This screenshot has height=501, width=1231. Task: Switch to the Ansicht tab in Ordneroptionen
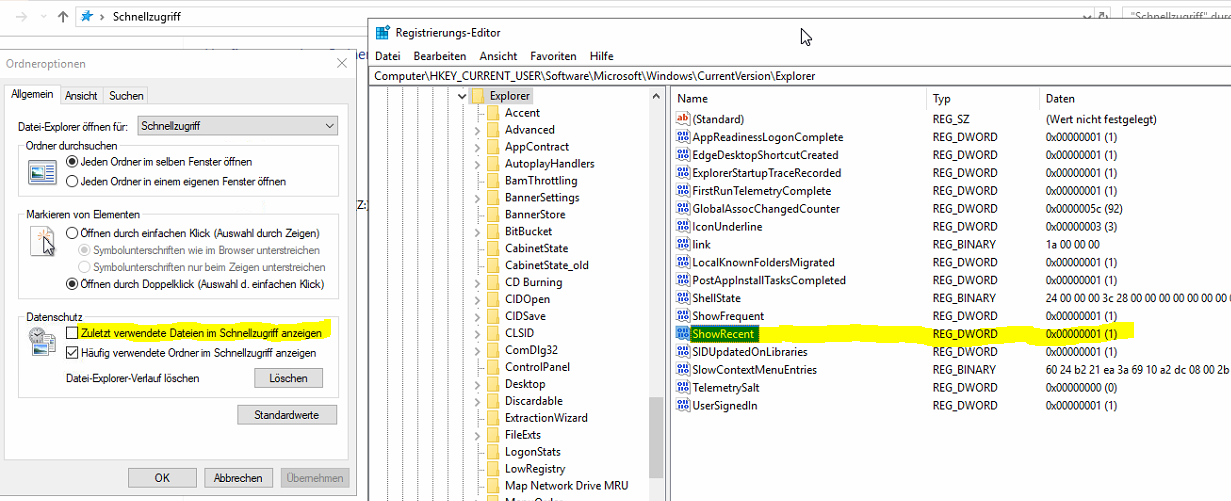point(81,96)
